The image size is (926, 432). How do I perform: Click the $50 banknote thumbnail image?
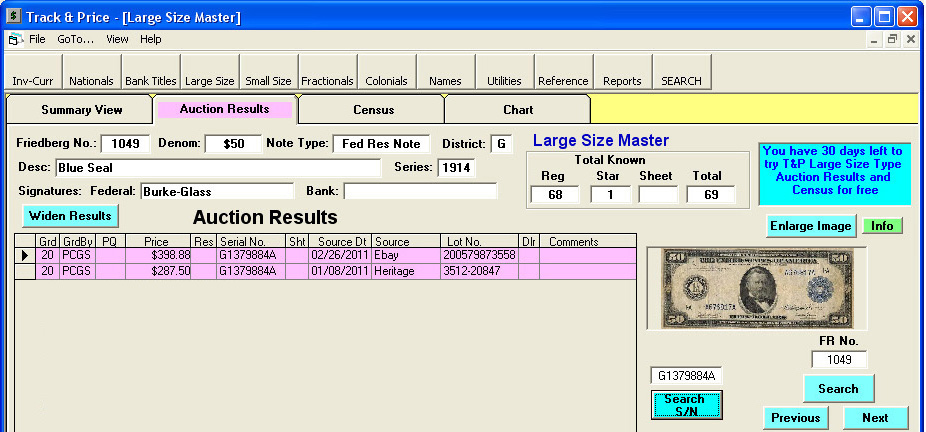(x=749, y=289)
